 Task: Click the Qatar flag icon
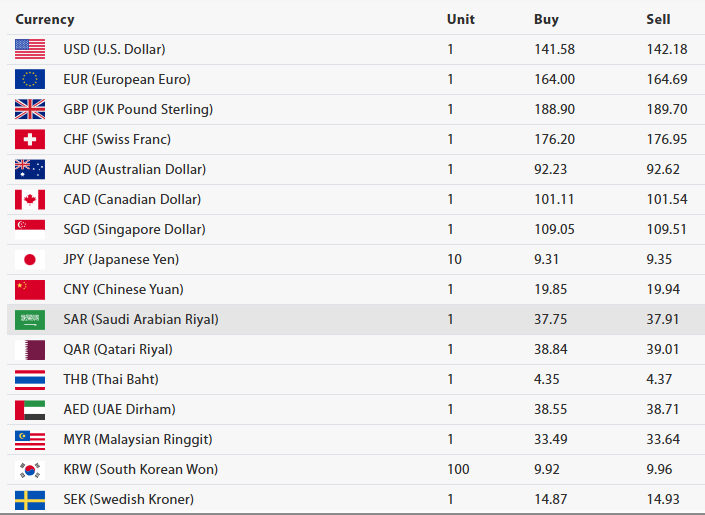tap(30, 349)
